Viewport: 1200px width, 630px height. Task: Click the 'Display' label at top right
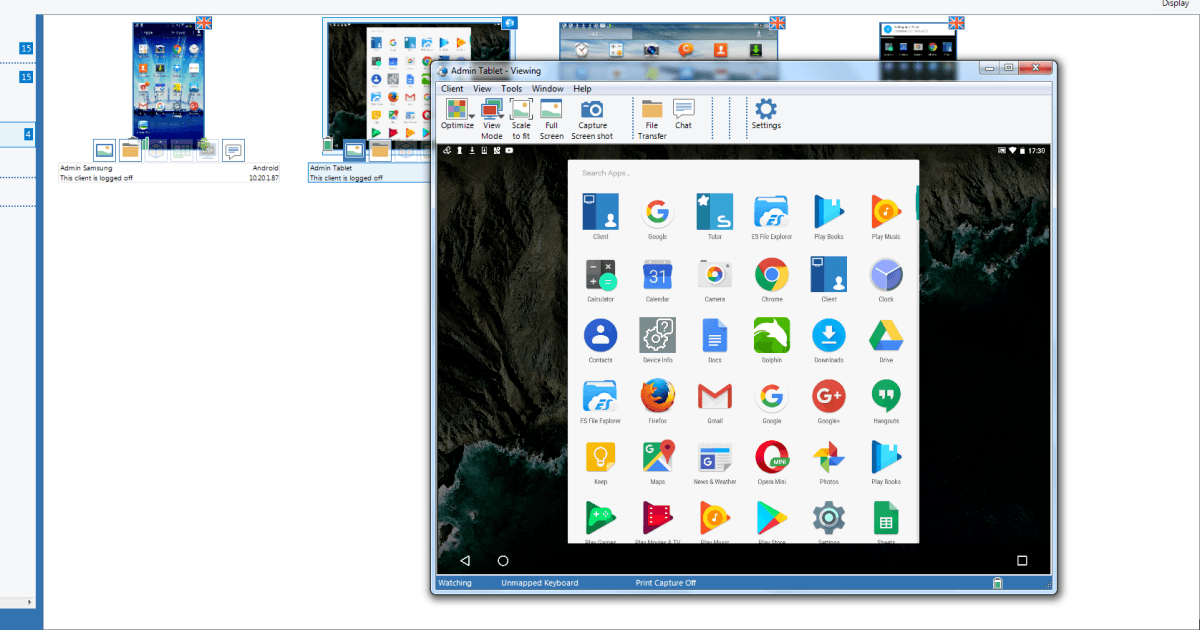[1176, 4]
